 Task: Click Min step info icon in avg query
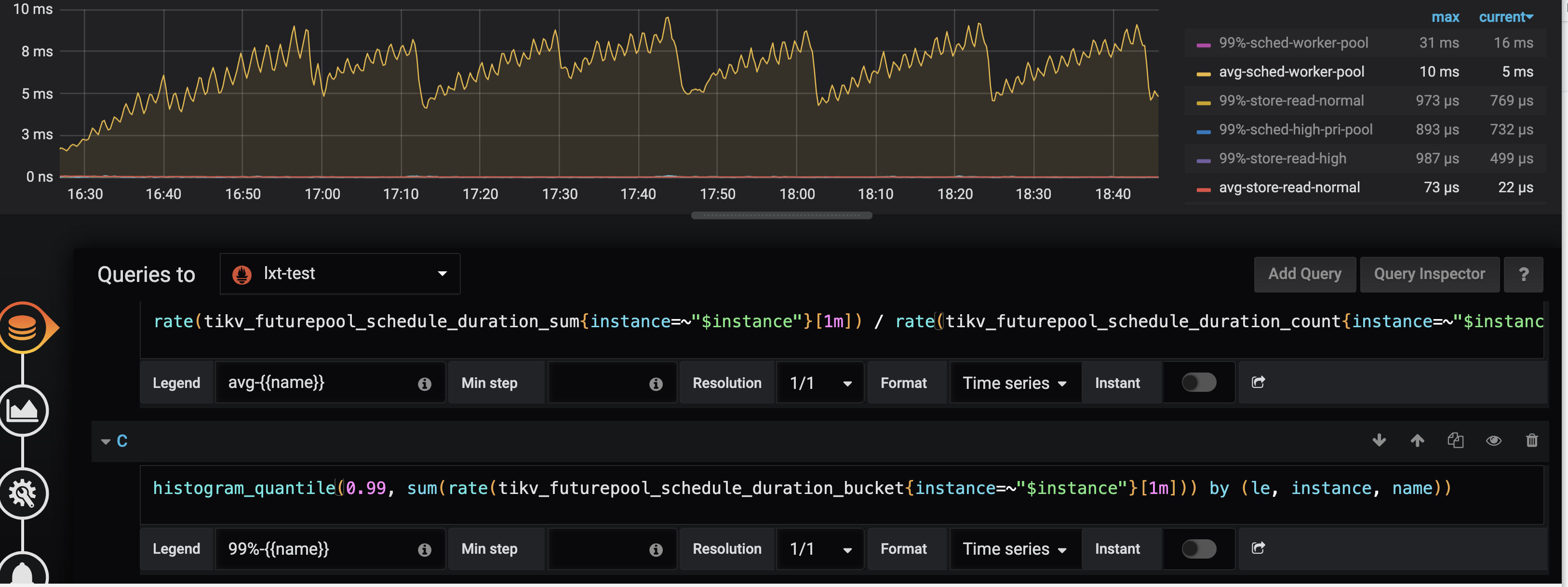[x=656, y=384]
